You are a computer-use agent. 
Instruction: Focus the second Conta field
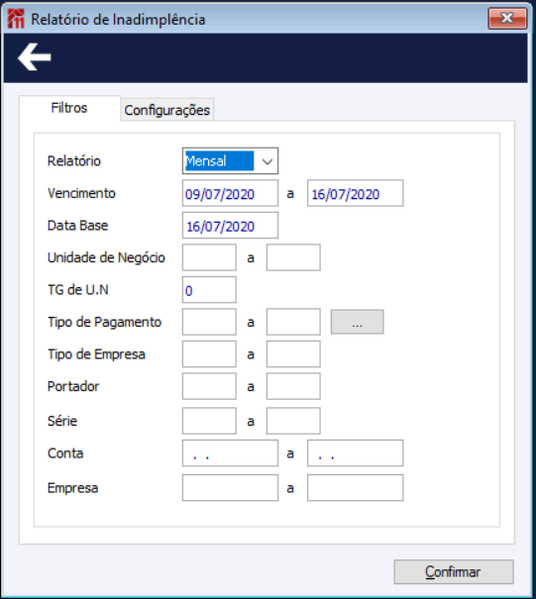click(355, 453)
